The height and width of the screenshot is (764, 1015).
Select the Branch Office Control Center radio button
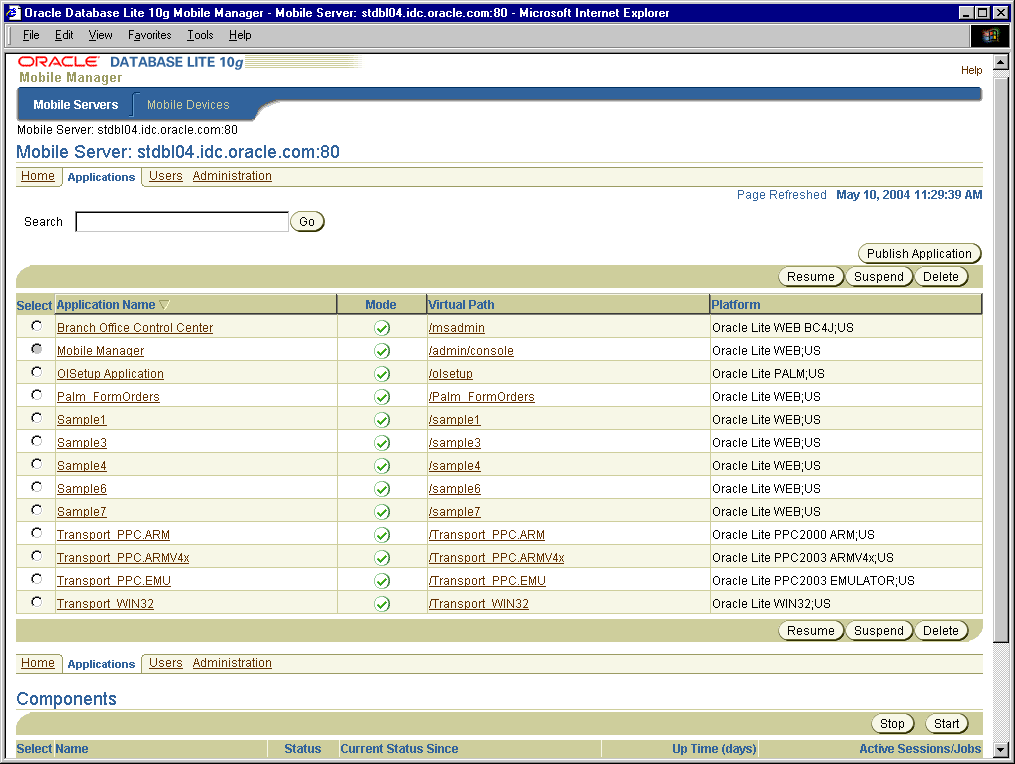click(x=36, y=326)
